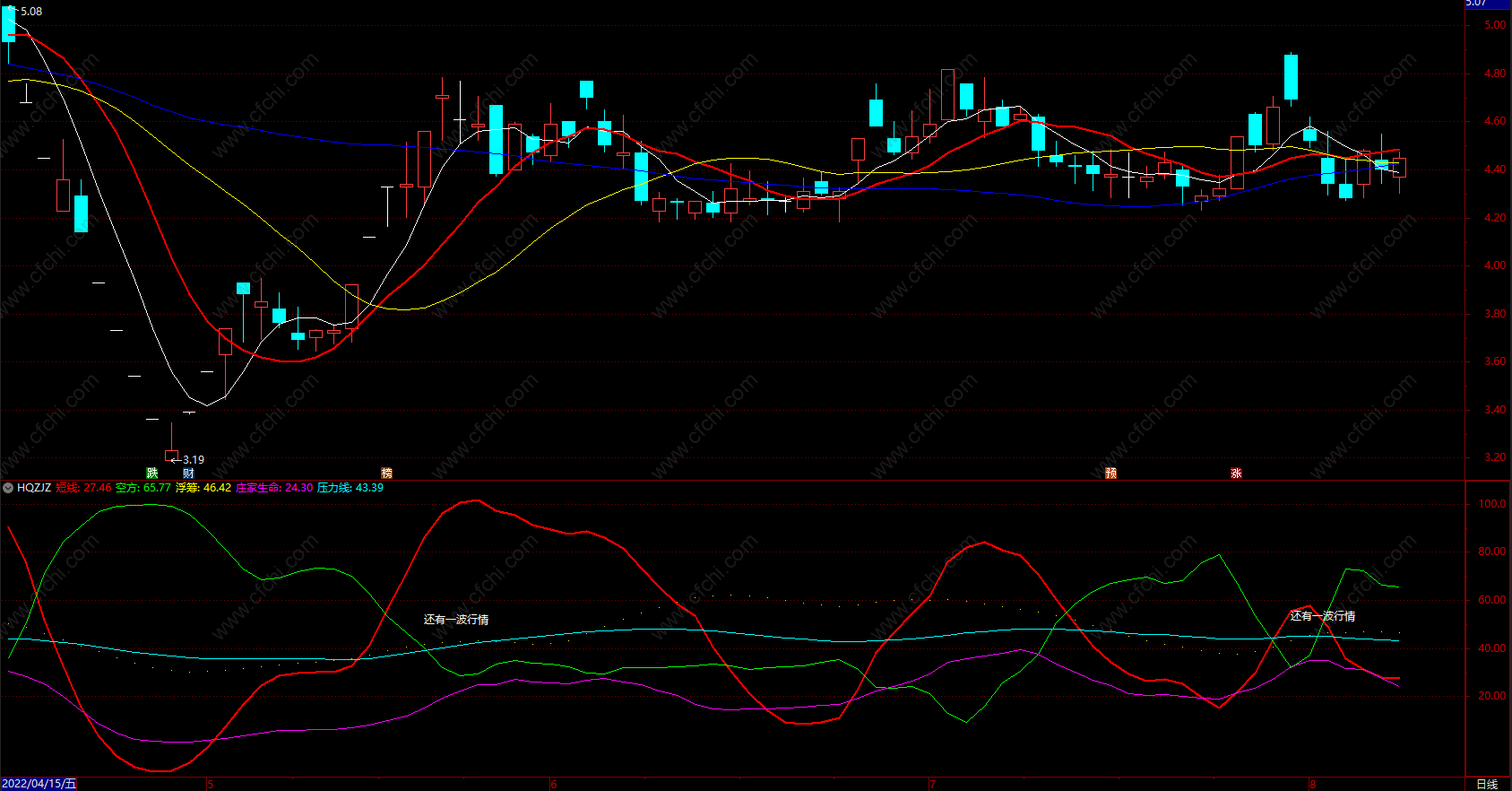Select the 空方: 65.77 indicator value

coord(143,488)
